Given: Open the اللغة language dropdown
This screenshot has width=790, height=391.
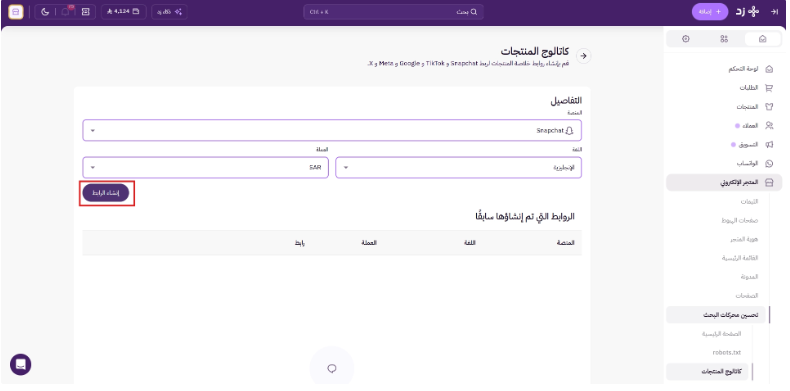Looking at the screenshot, I should pyautogui.click(x=458, y=167).
